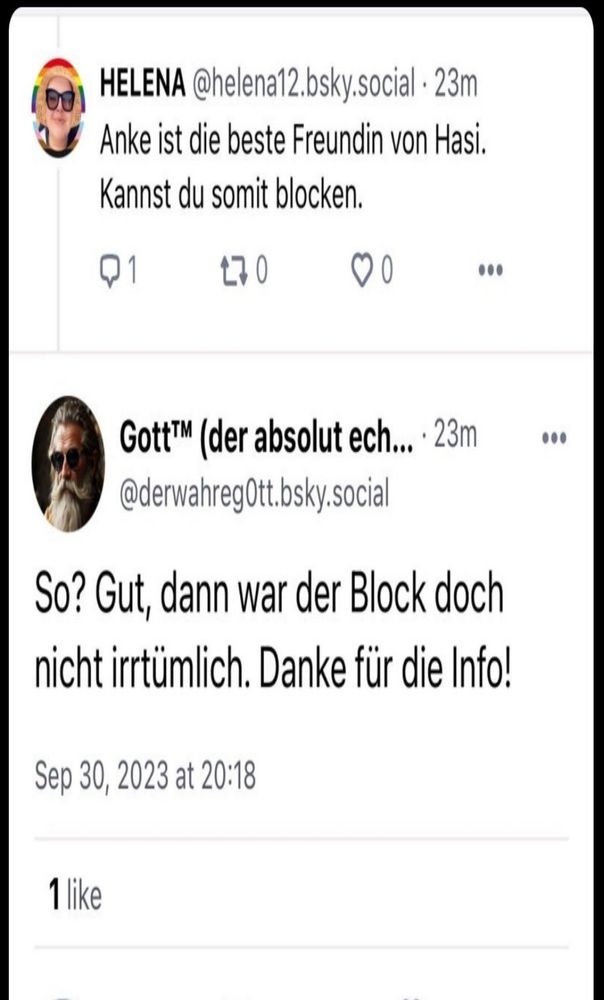Open the Gott™ display name profile
Image resolution: width=604 pixels, height=1000 pixels.
point(267,439)
